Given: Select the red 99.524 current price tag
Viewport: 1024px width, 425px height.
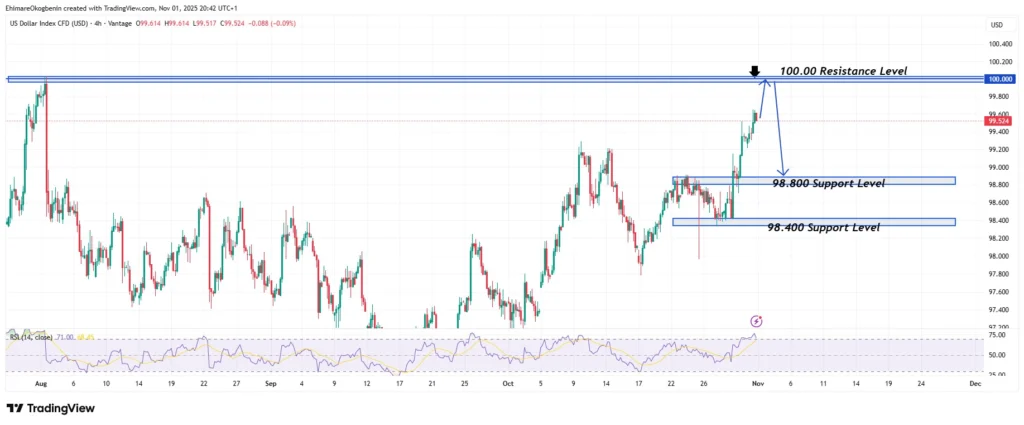Looking at the screenshot, I should 997,121.
